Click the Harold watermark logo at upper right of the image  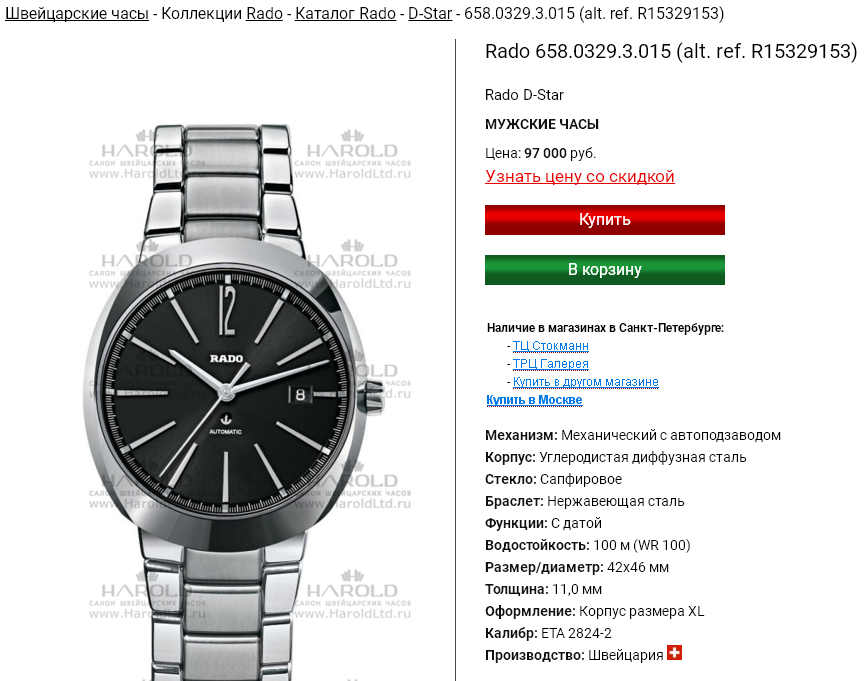click(352, 154)
